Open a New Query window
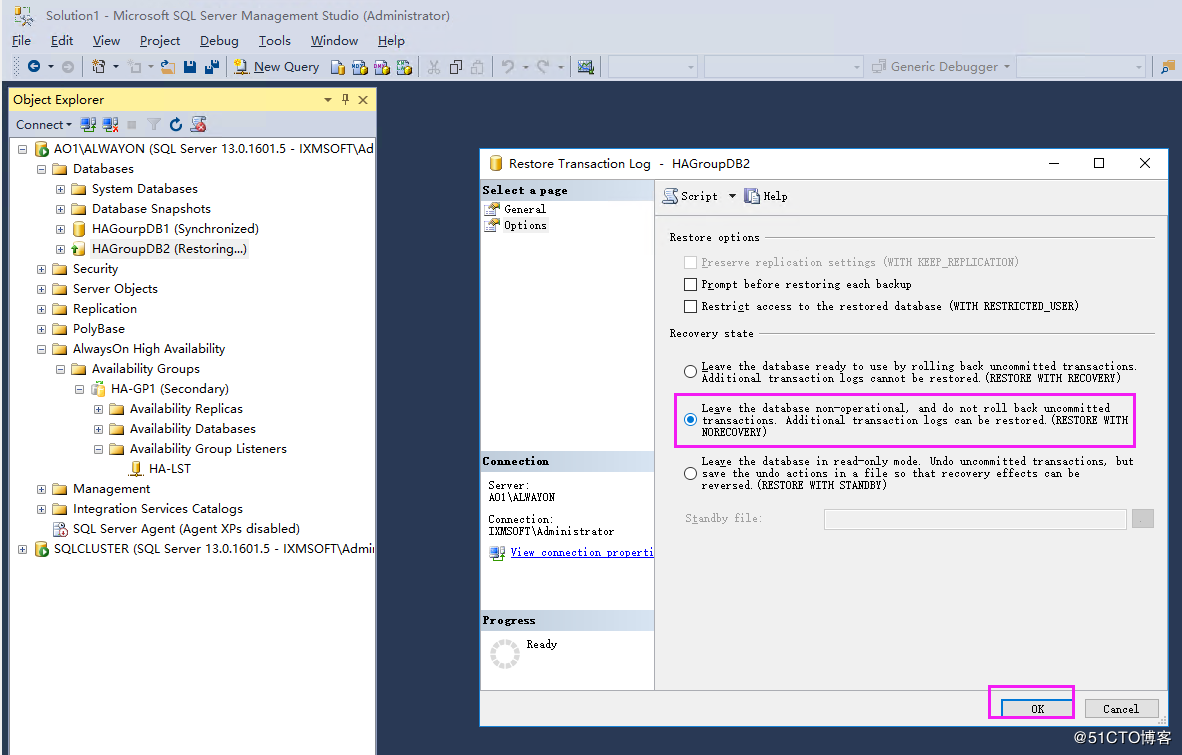The image size is (1182, 755). click(277, 66)
